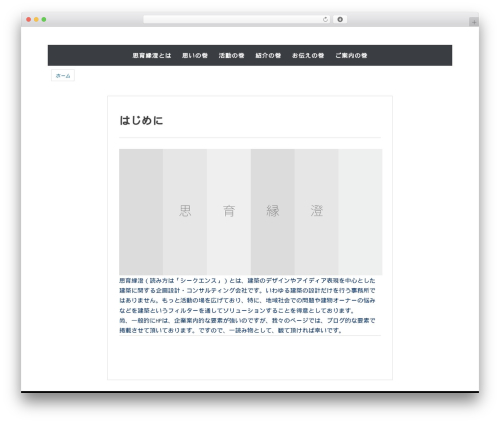Open the 活動の巻 menu item
The width and height of the screenshot is (500, 423).
tap(232, 56)
